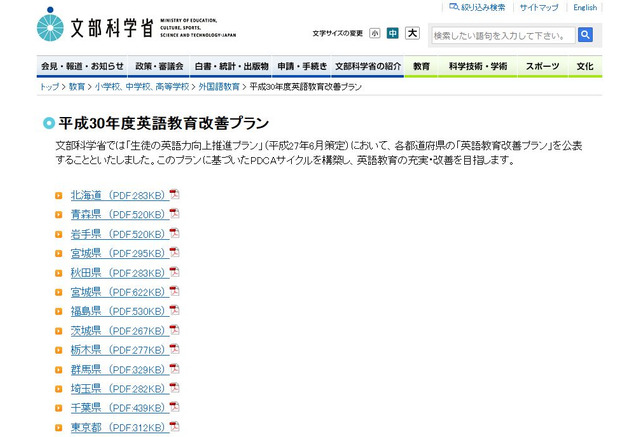Image resolution: width=640 pixels, height=437 pixels.
Task: Click the MEXT logo at top left
Action: (136, 25)
